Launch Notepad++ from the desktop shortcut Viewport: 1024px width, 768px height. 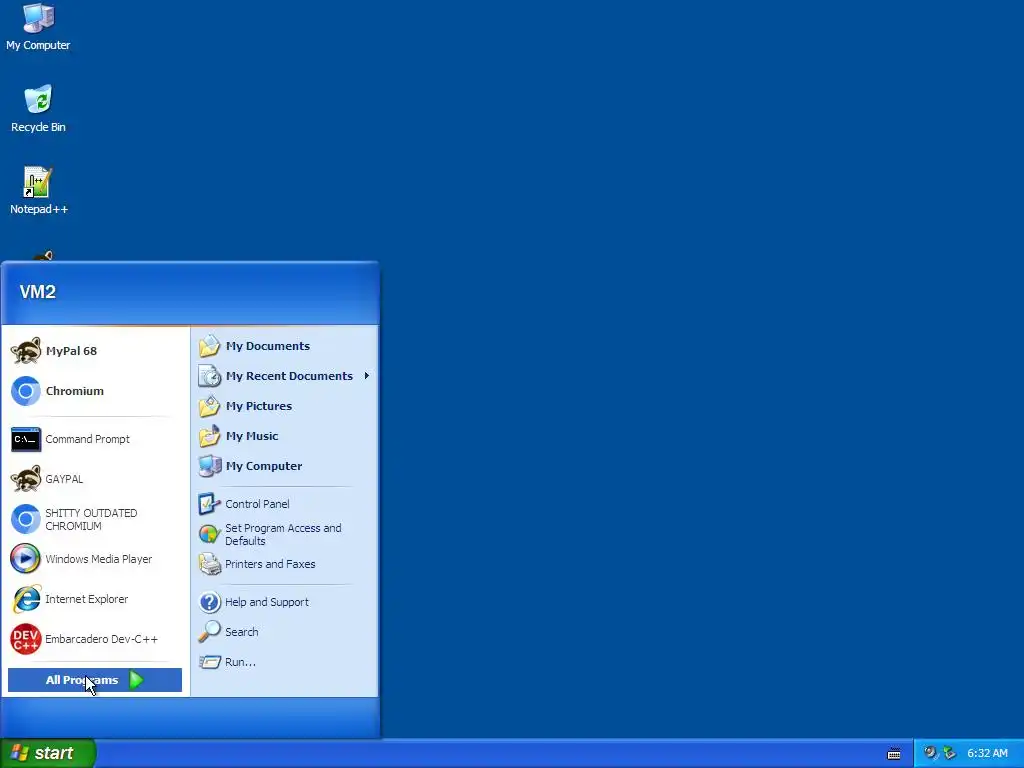pos(37,182)
